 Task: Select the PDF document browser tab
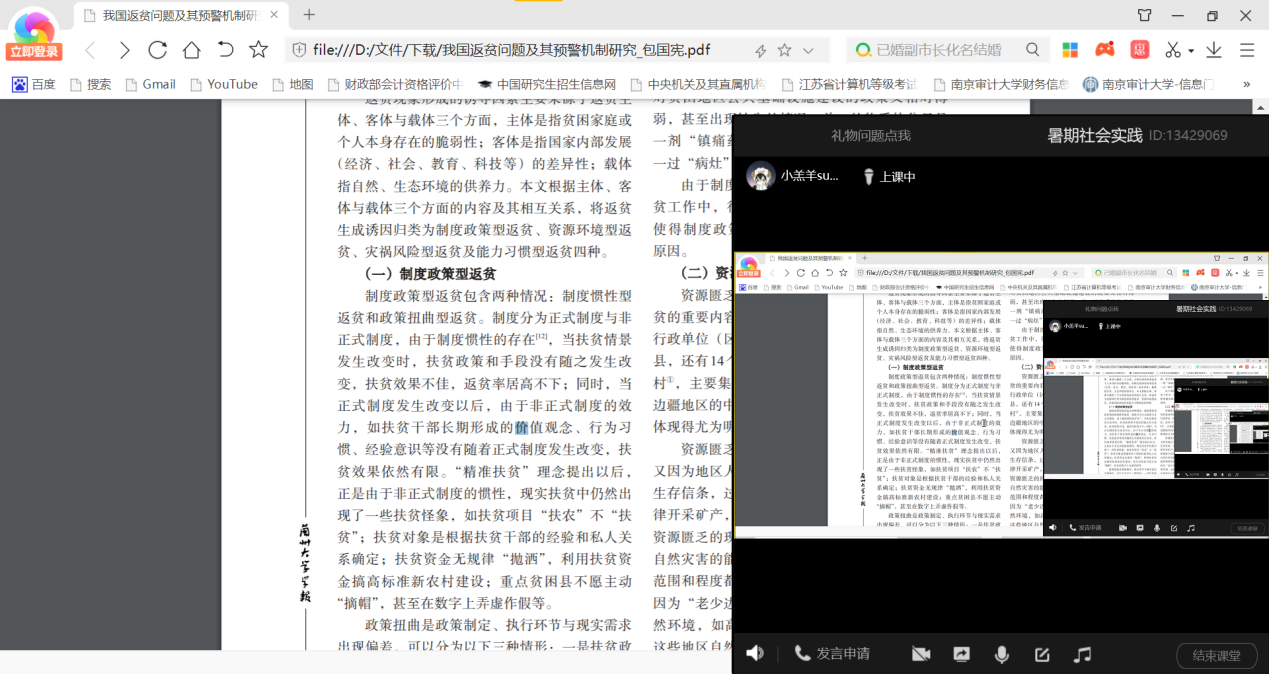coord(178,15)
